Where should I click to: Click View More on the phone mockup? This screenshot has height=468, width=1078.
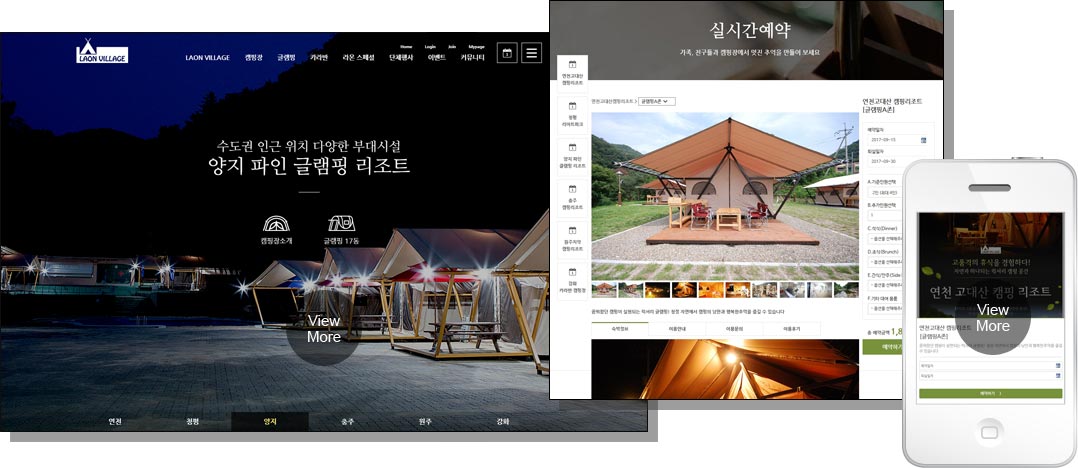992,318
